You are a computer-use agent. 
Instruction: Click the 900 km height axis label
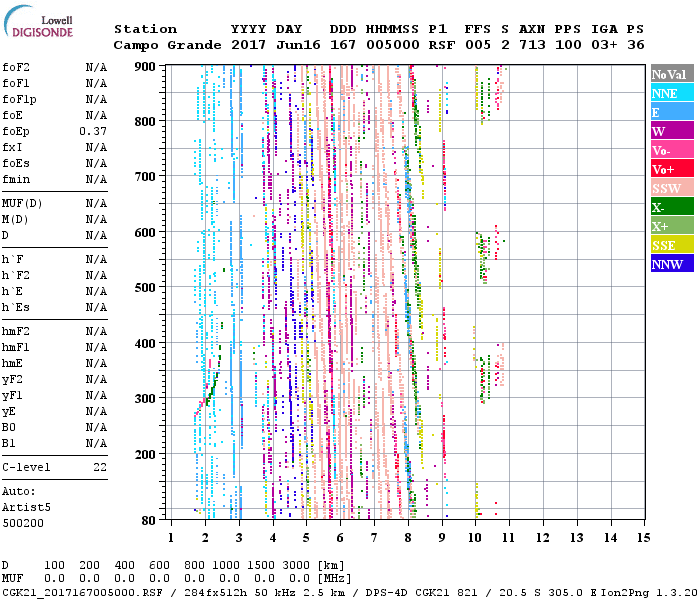(146, 66)
